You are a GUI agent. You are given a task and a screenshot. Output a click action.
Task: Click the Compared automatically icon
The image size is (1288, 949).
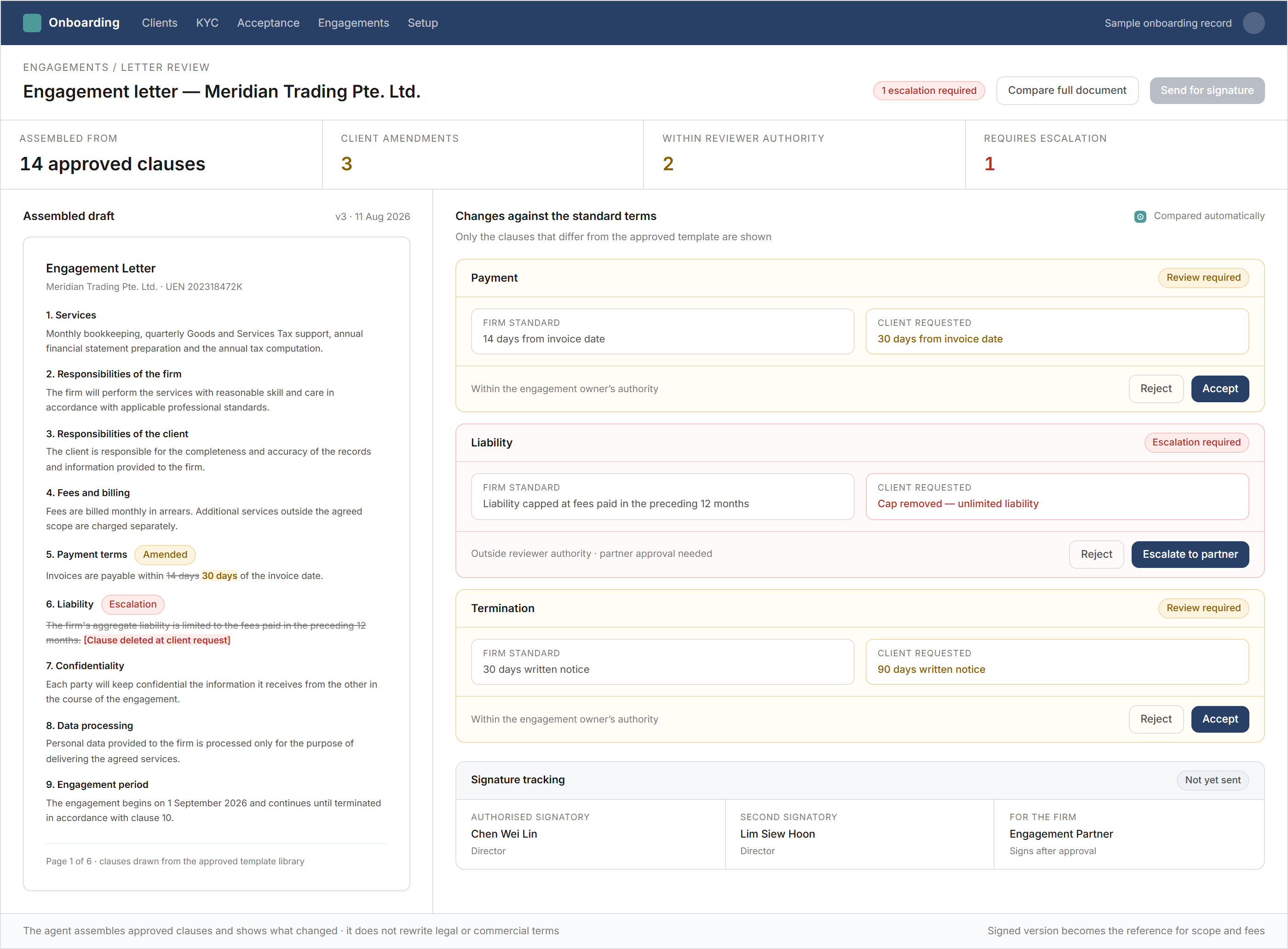1140,217
